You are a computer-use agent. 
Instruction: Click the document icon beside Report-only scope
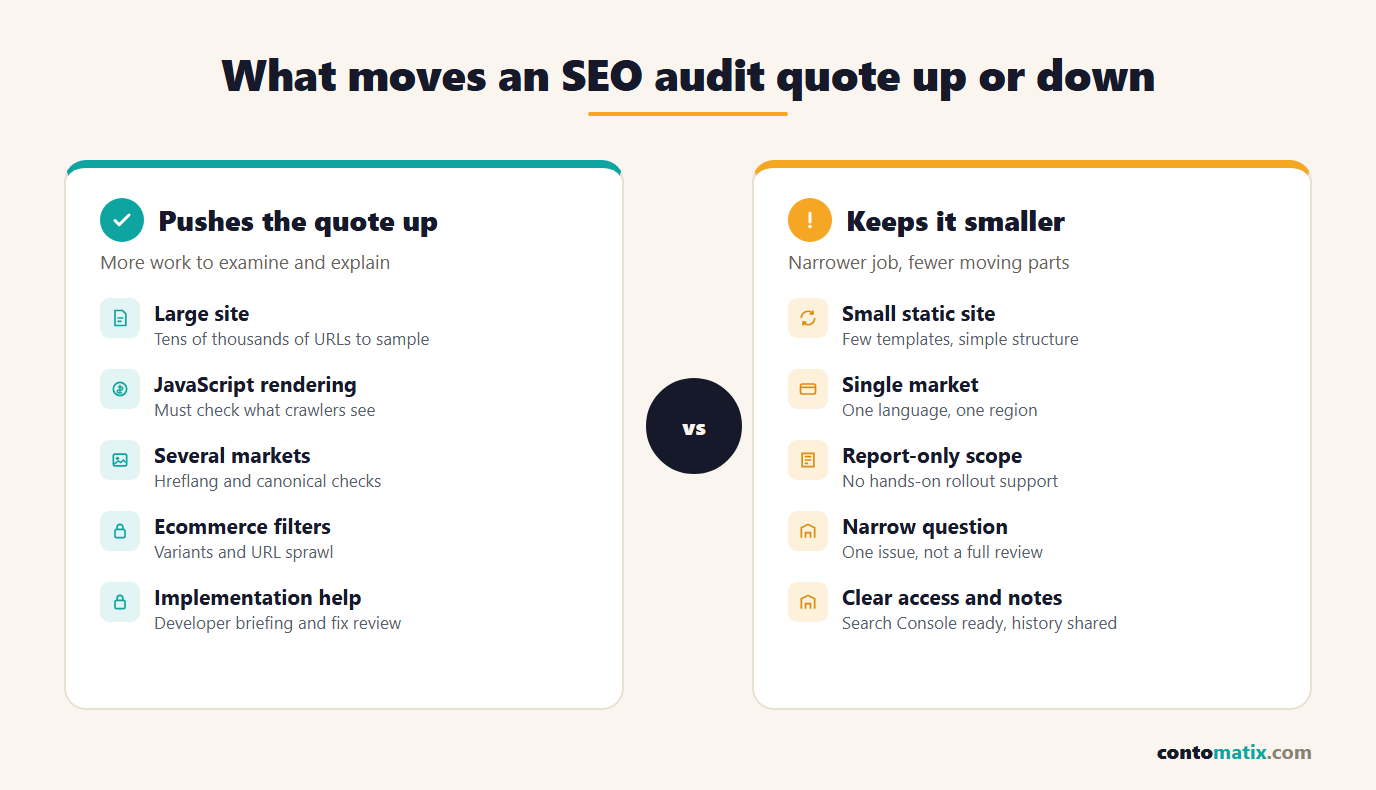[808, 460]
